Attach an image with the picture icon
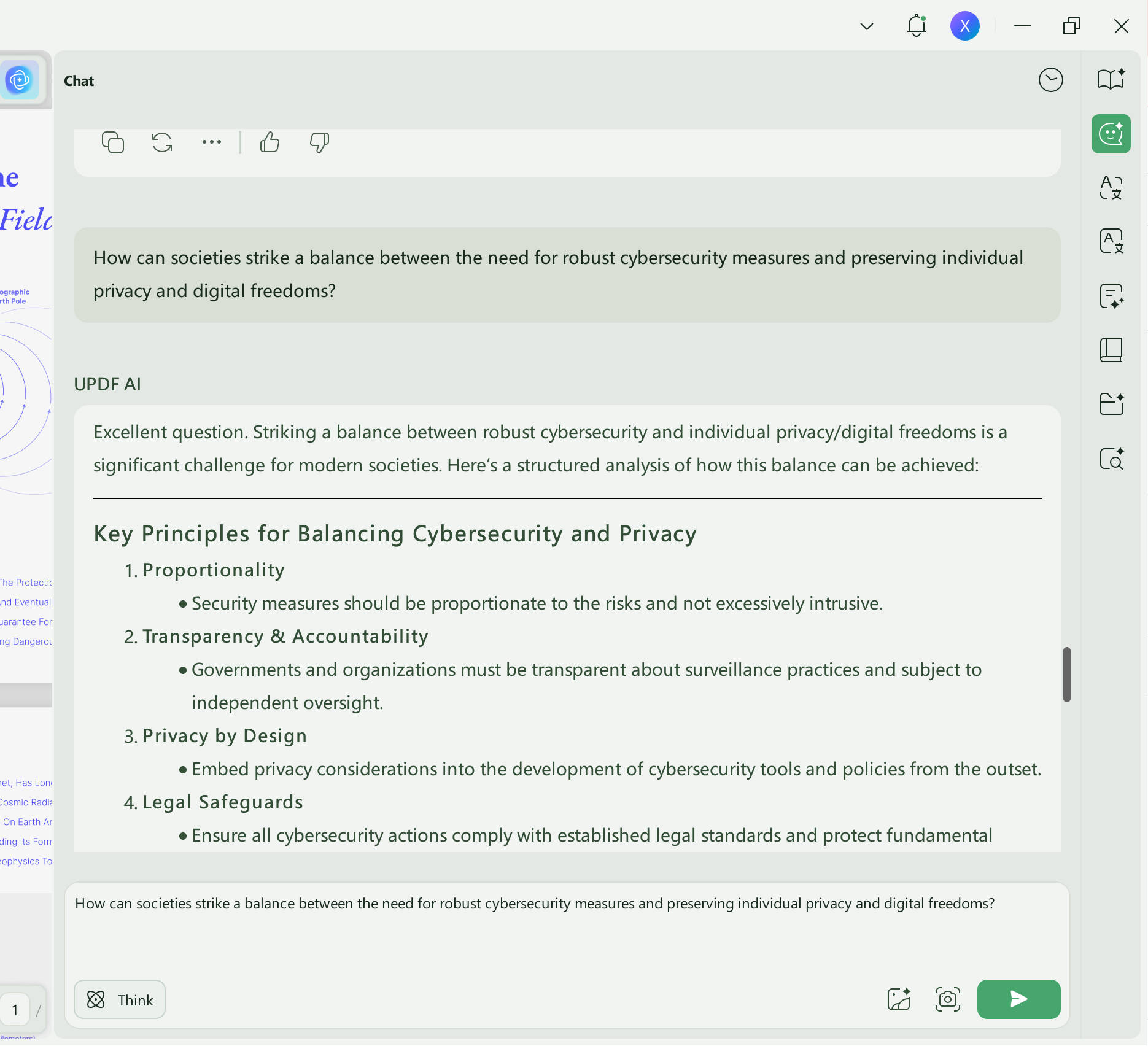The width and height of the screenshot is (1148, 1046). point(899,999)
